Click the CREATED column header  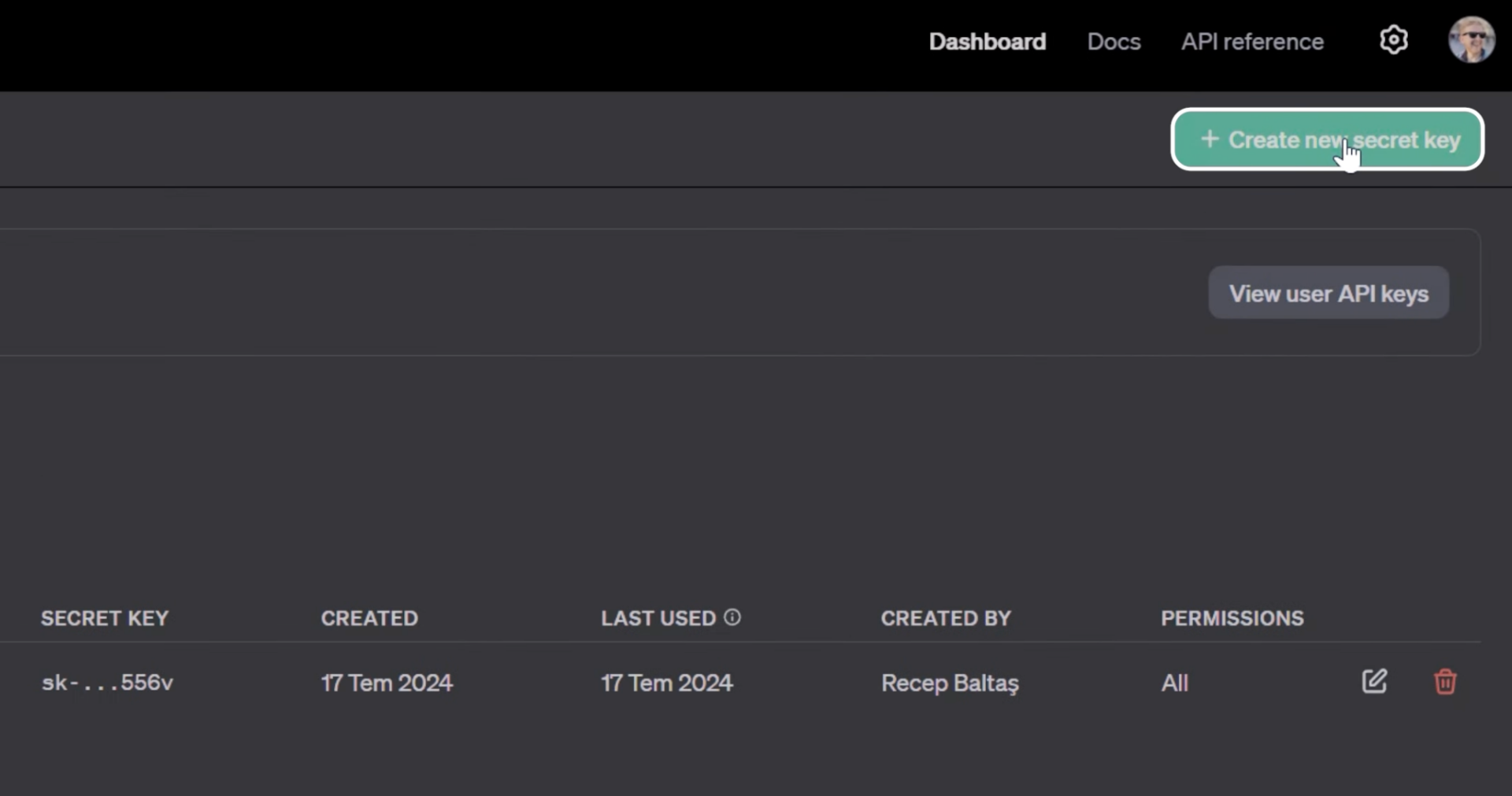369,618
